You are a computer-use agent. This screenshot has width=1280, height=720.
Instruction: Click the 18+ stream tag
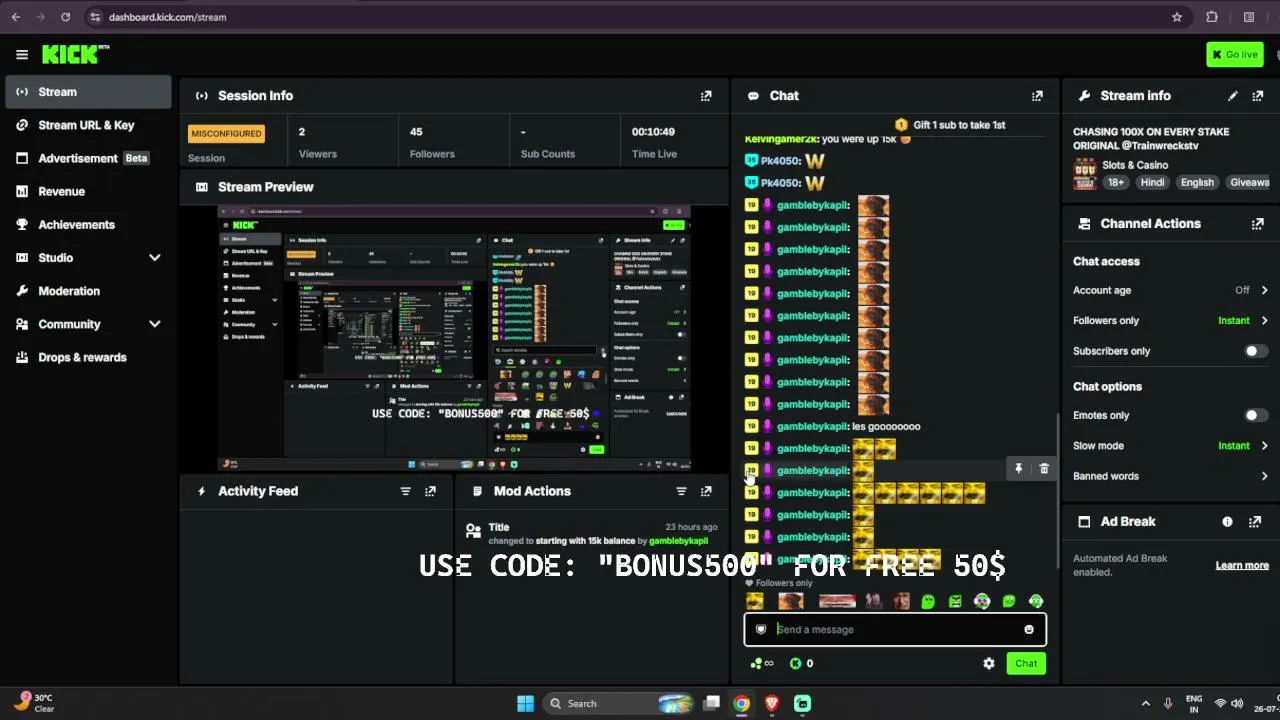[x=1116, y=183]
